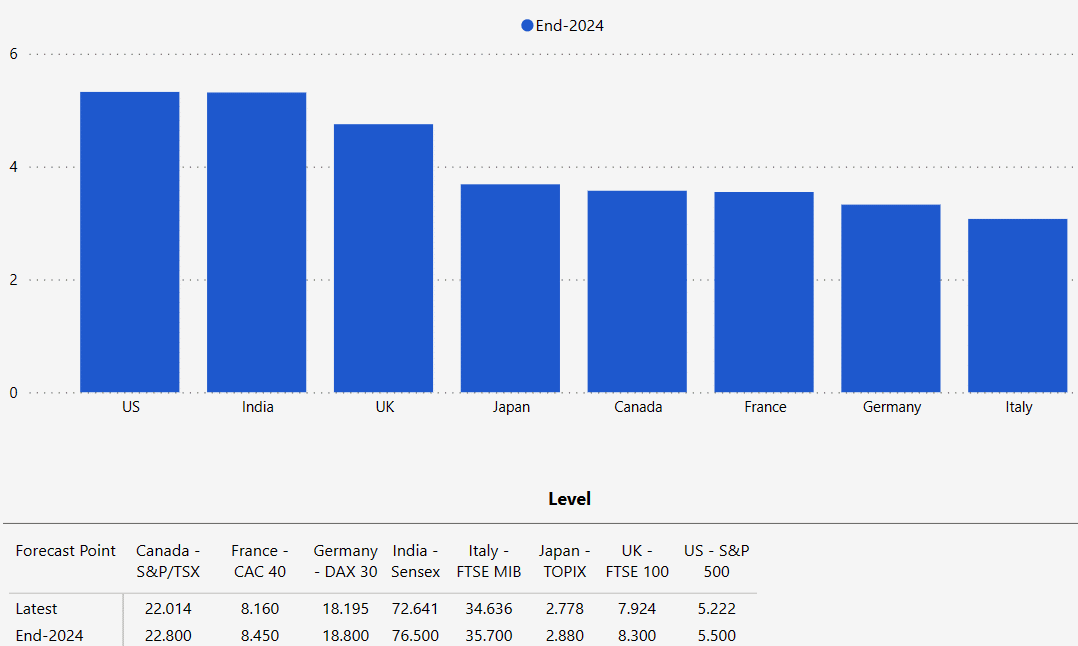Screen dimensions: 1078x646
Task: Select the Latest row header
Action: click(37, 608)
